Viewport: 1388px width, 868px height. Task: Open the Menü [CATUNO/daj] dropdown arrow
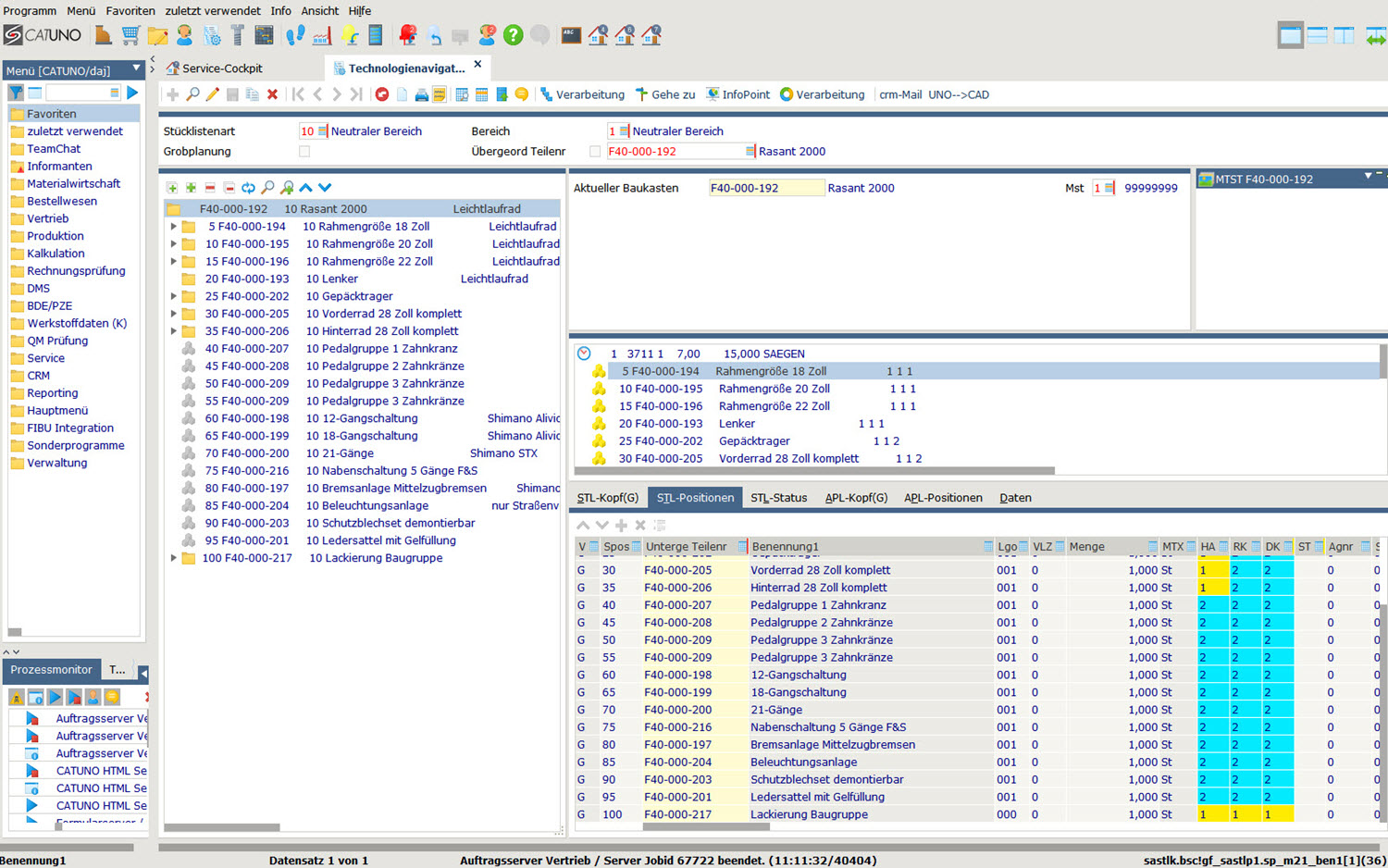click(x=137, y=68)
